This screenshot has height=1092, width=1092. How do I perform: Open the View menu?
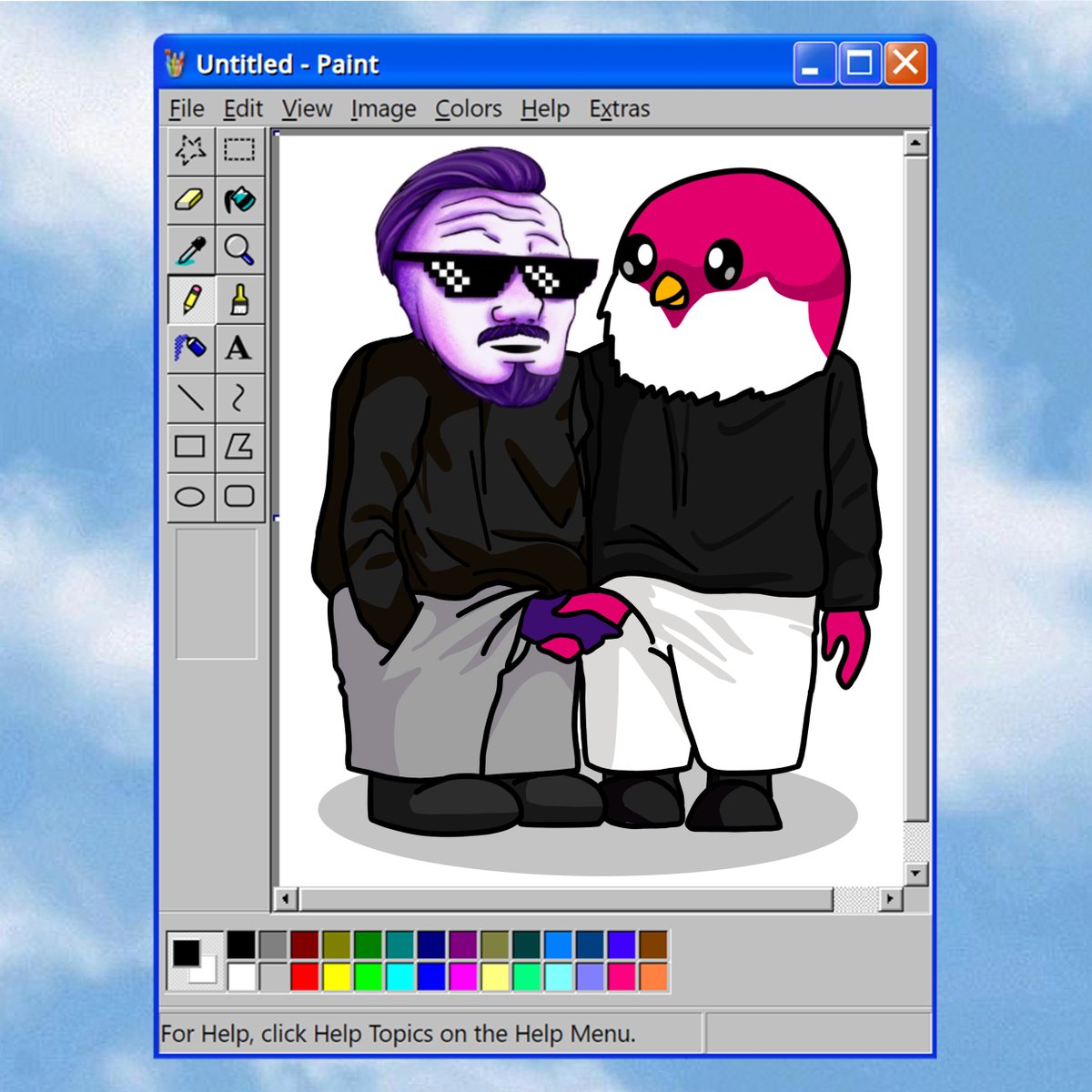[x=307, y=108]
